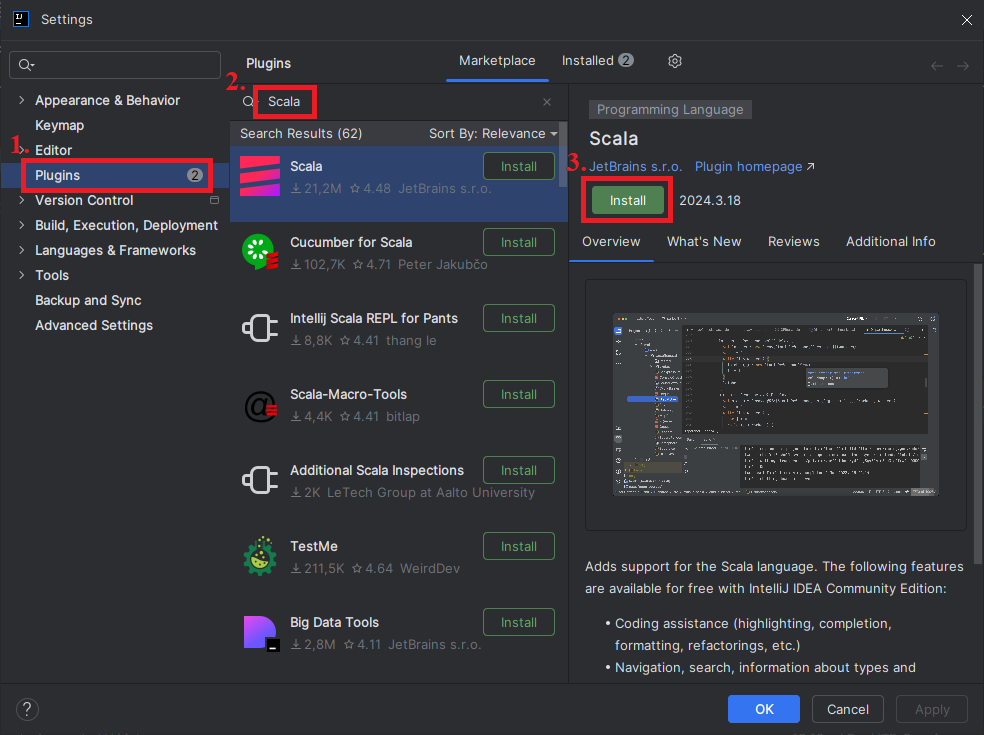Image resolution: width=984 pixels, height=735 pixels.
Task: Select the Version Control tree item
Action: (84, 200)
